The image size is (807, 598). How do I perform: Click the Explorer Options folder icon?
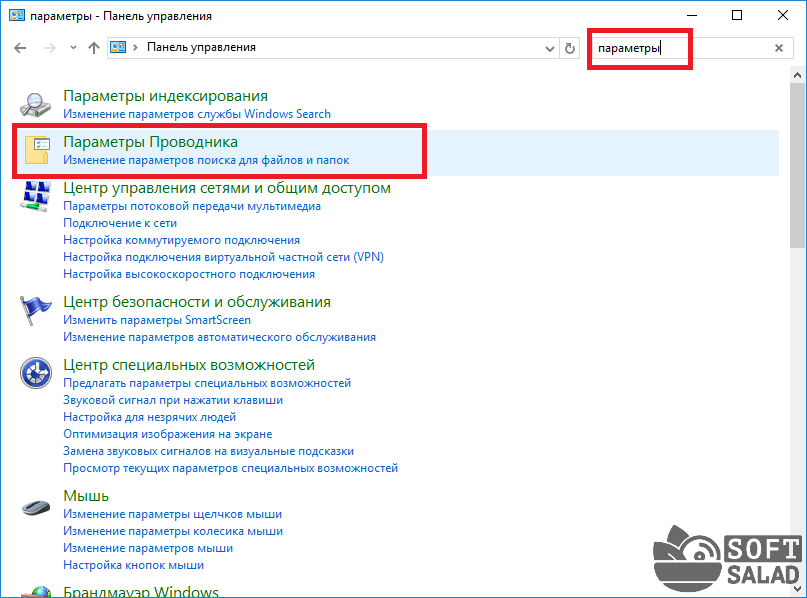[37, 150]
